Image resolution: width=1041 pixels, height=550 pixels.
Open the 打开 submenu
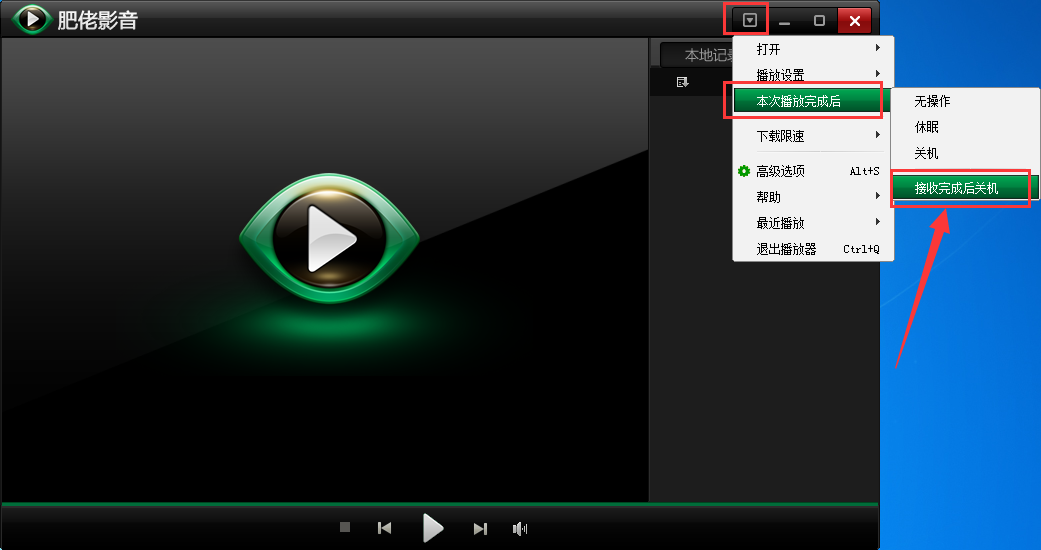pyautogui.click(x=813, y=49)
